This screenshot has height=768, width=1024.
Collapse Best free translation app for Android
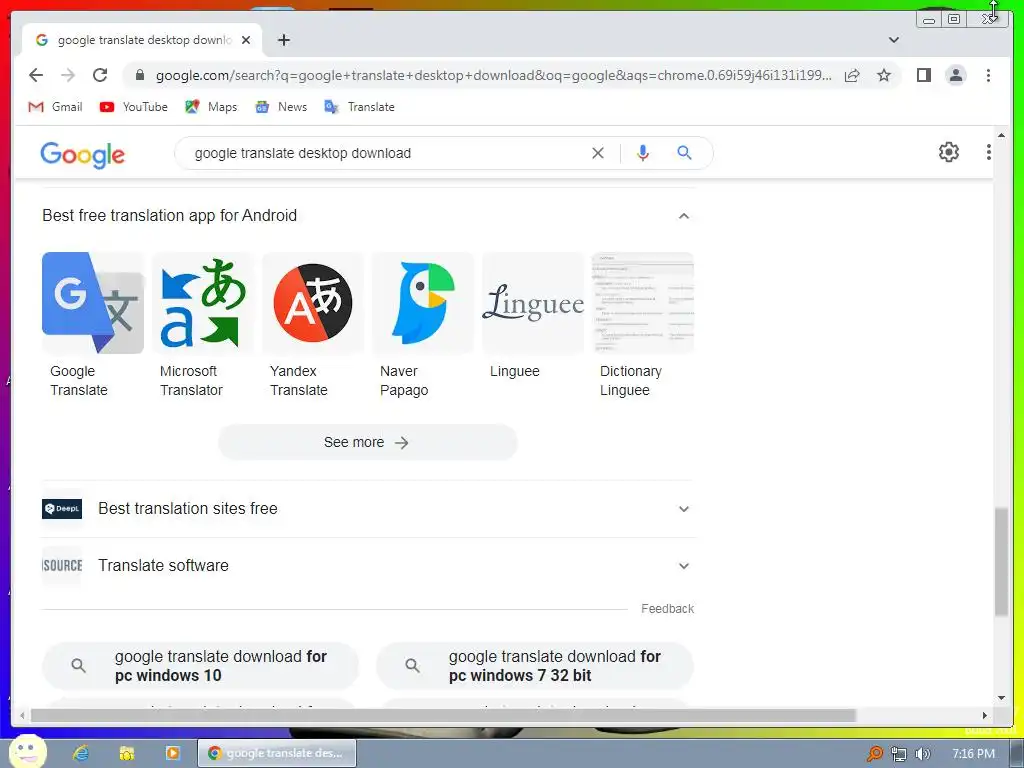[684, 216]
